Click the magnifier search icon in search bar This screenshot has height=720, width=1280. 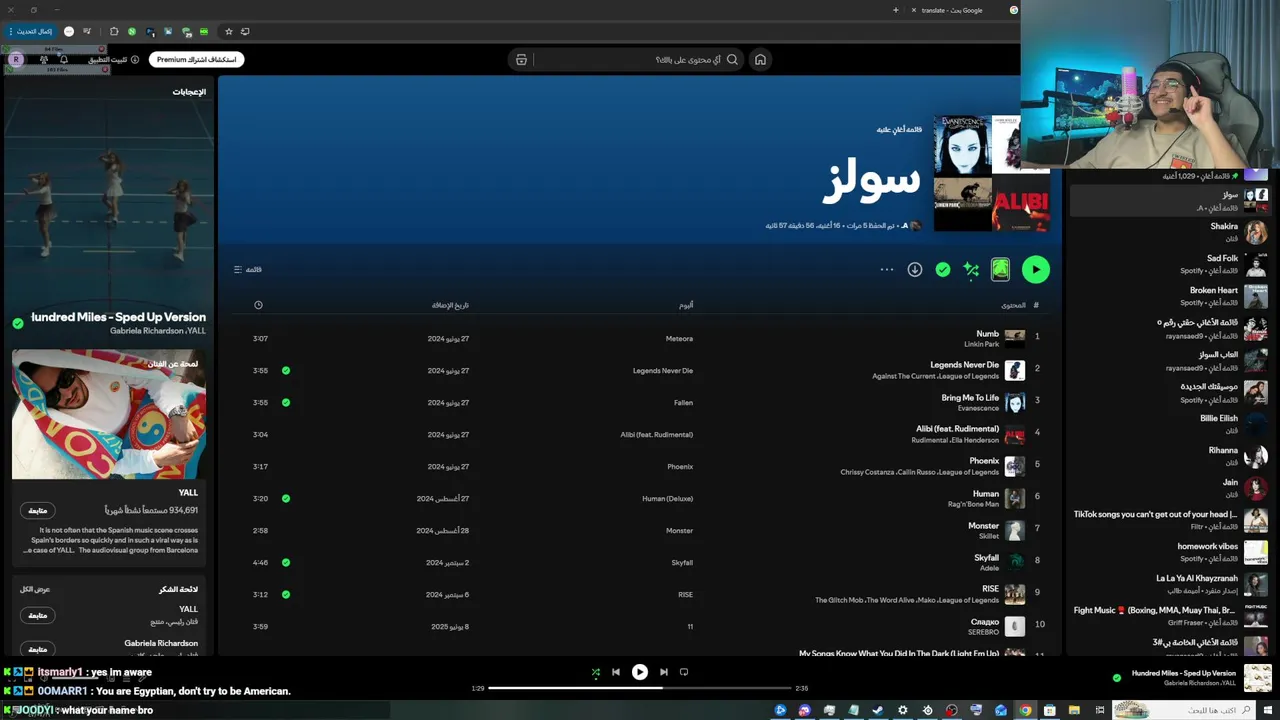pyautogui.click(x=732, y=59)
